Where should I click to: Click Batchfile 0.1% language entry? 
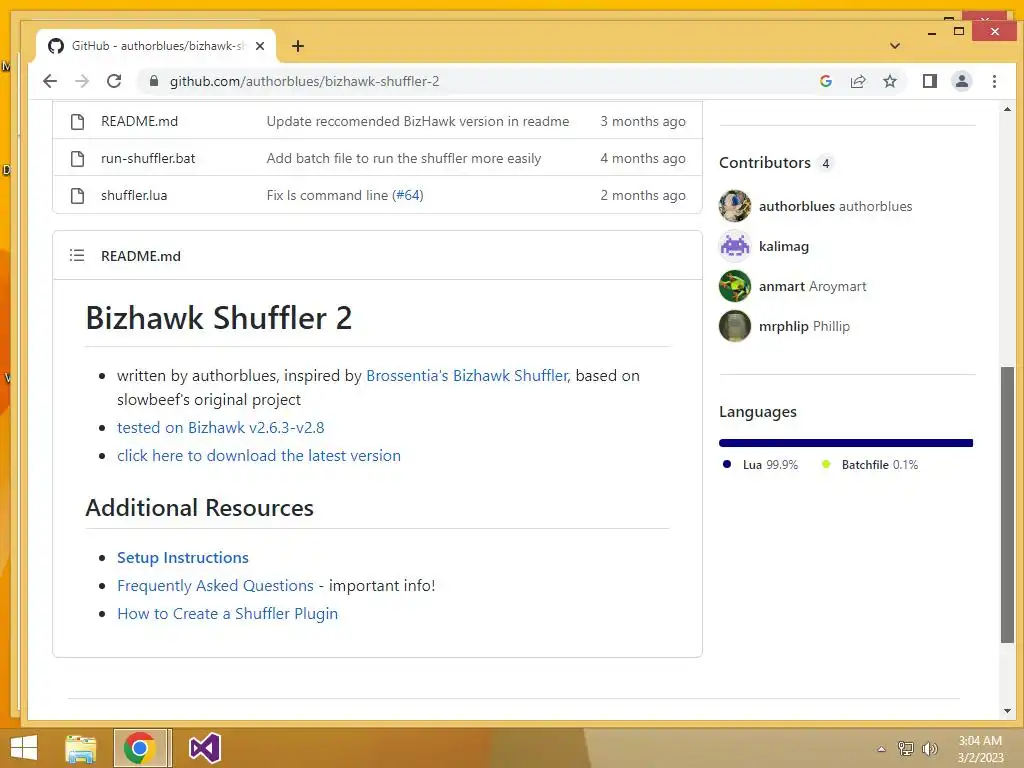click(x=870, y=465)
